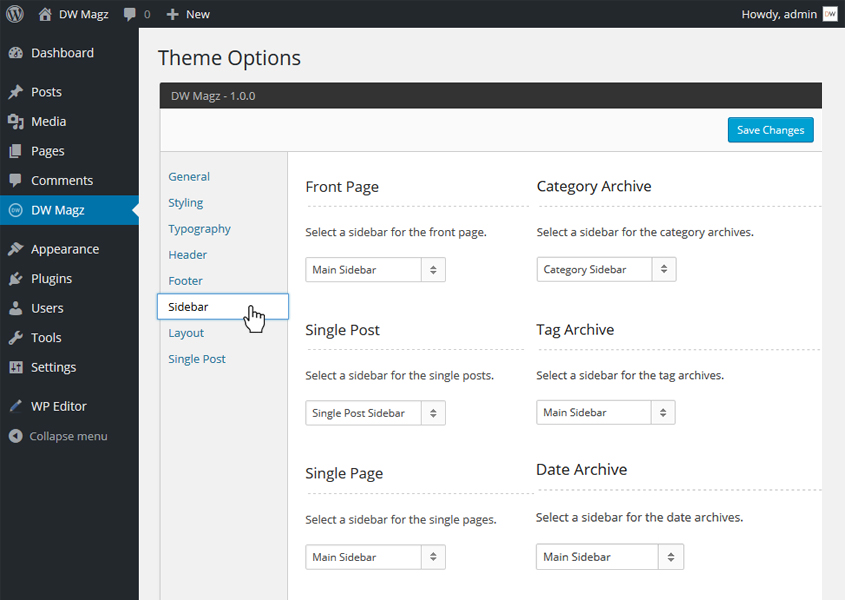Open the Date Archive sidebar dropdown
The width and height of the screenshot is (845, 600).
pyautogui.click(x=610, y=557)
